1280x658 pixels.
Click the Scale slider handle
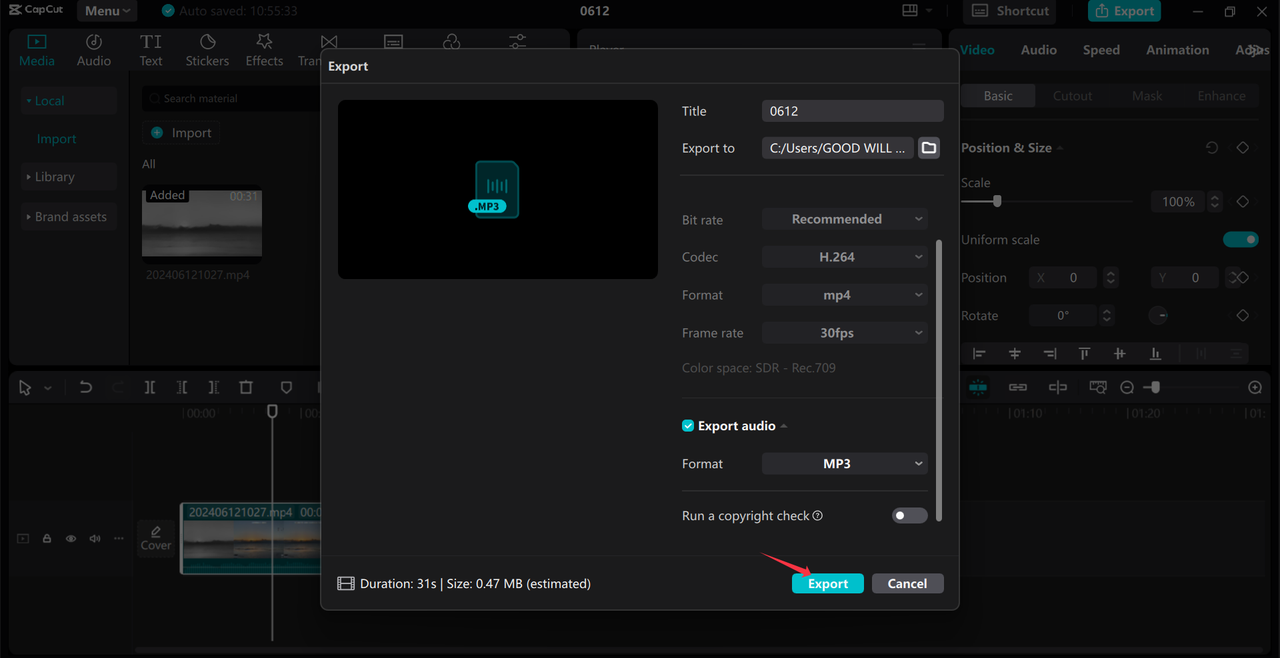997,201
